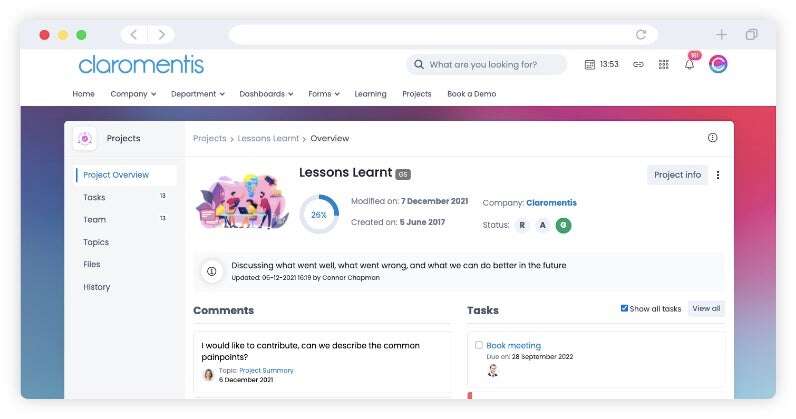Image resolution: width=796 pixels, height=419 pixels.
Task: Toggle the Show all tasks checkbox
Action: pos(625,309)
